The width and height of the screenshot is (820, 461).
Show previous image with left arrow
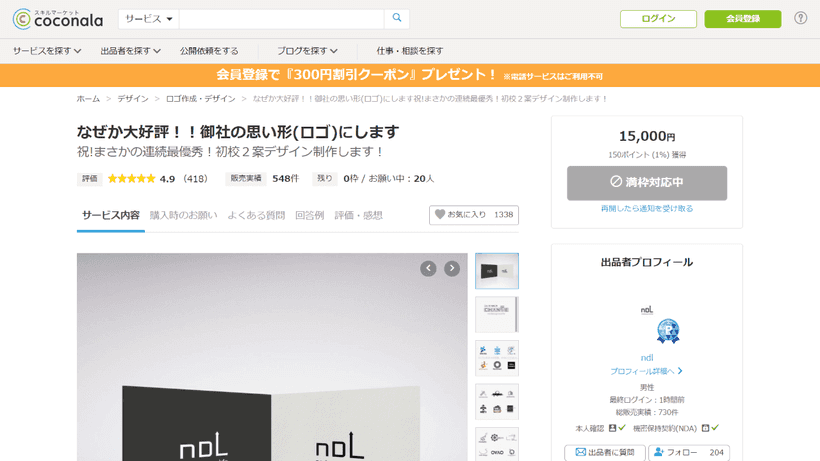[428, 268]
